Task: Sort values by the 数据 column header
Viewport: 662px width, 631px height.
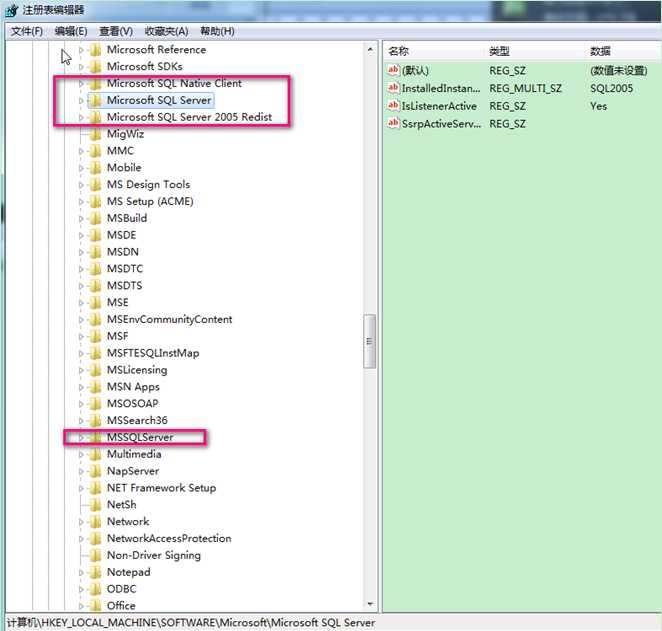Action: [x=624, y=51]
